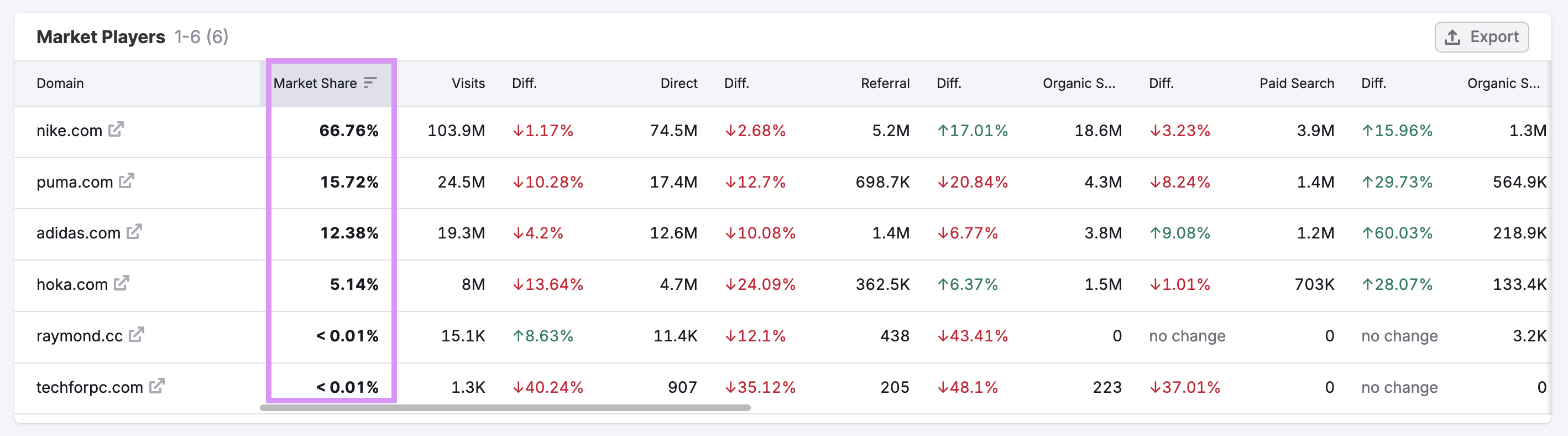This screenshot has width=1568, height=436.
Task: Click the horizontal table scrollbar
Action: pos(505,408)
